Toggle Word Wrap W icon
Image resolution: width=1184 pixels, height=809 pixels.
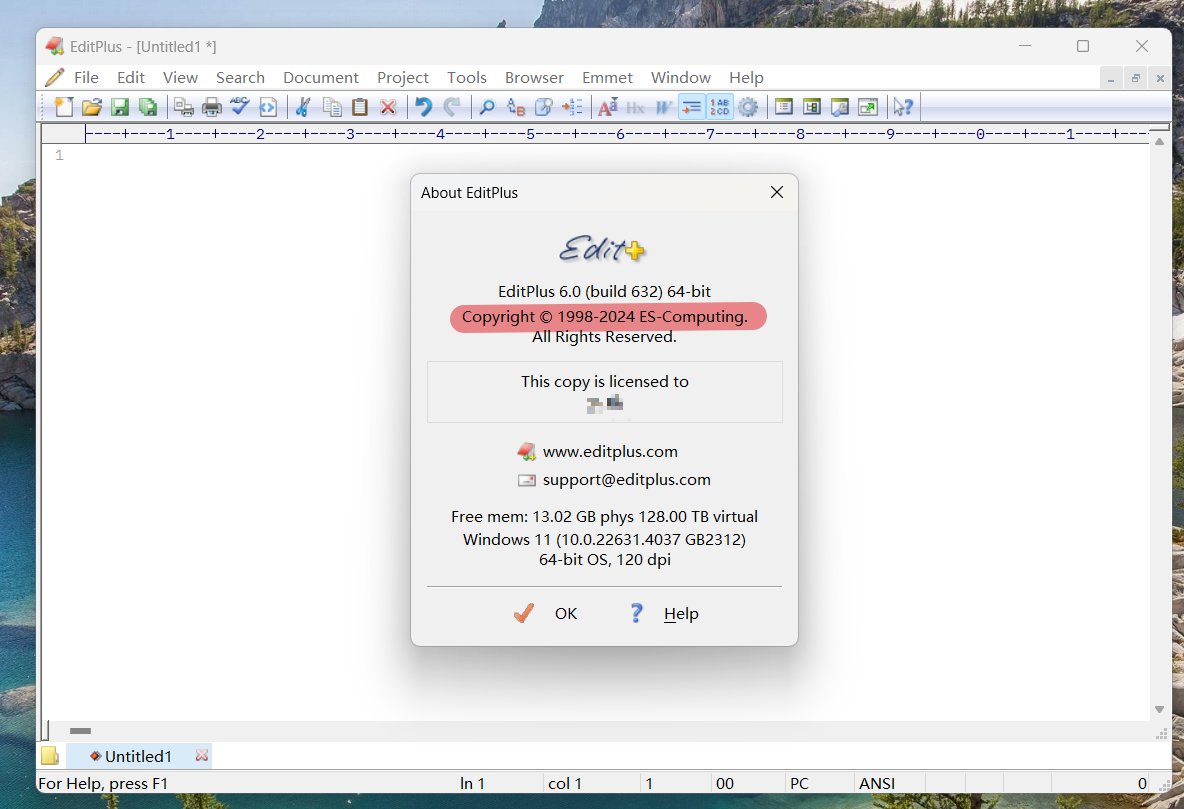tap(664, 107)
